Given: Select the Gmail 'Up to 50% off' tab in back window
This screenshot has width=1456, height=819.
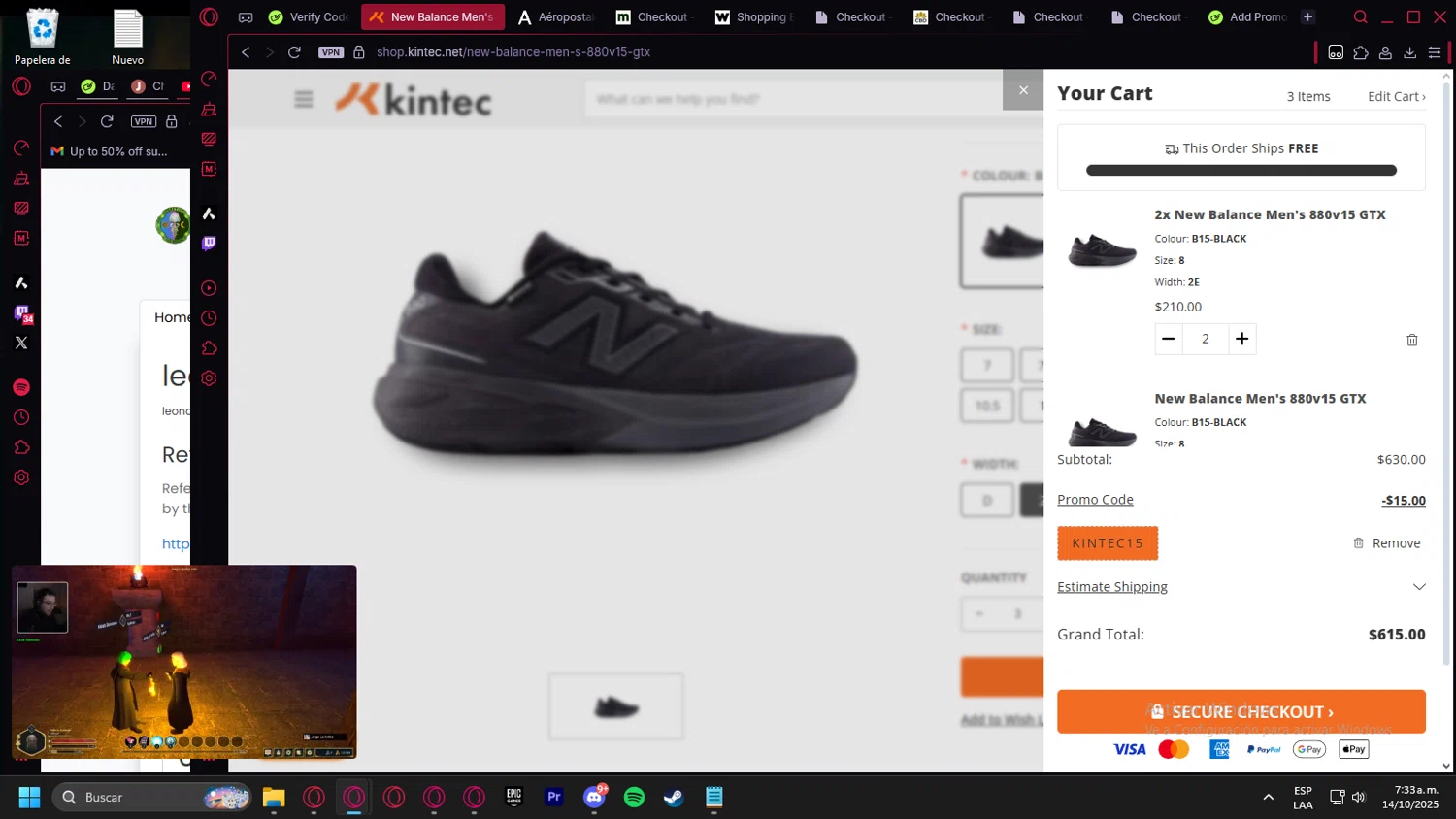Looking at the screenshot, I should pos(110,151).
